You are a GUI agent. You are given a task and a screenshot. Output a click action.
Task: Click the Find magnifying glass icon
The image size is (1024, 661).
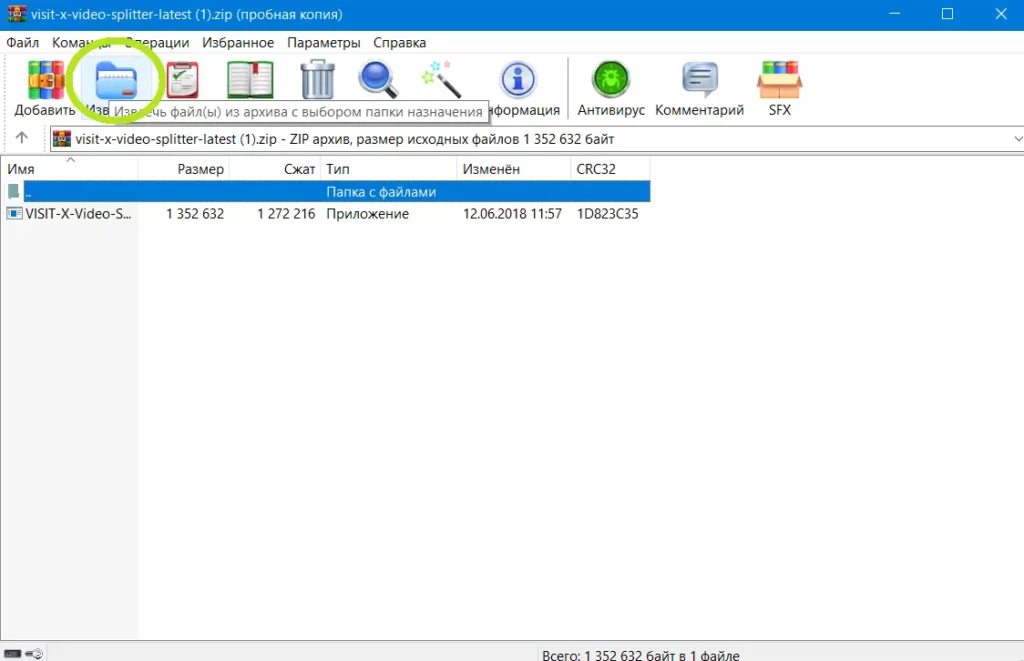(x=379, y=80)
